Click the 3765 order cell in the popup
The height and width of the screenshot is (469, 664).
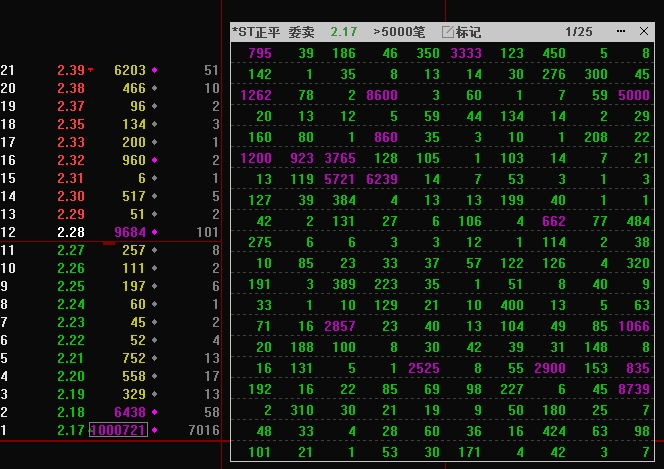(x=340, y=158)
